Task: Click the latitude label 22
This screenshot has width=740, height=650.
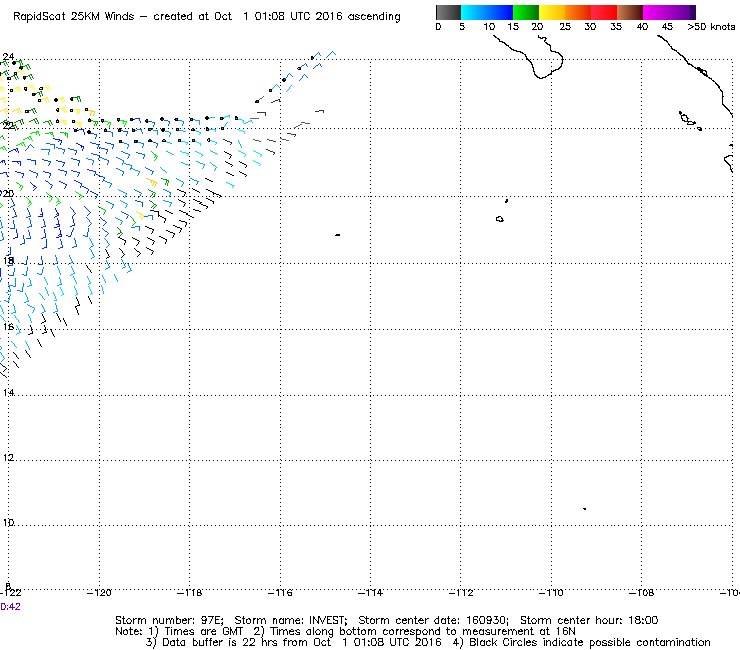Action: pyautogui.click(x=8, y=125)
